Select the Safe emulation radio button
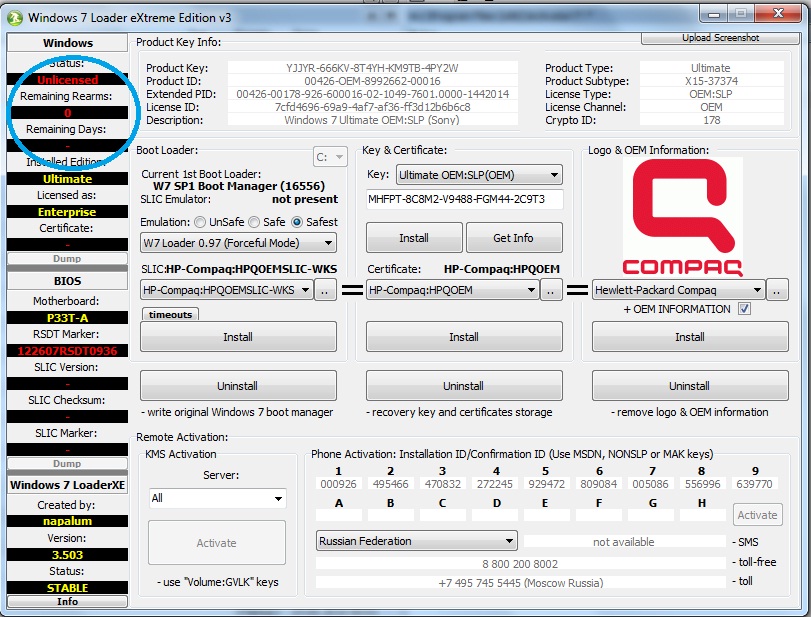Image resolution: width=811 pixels, height=617 pixels. 254,222
